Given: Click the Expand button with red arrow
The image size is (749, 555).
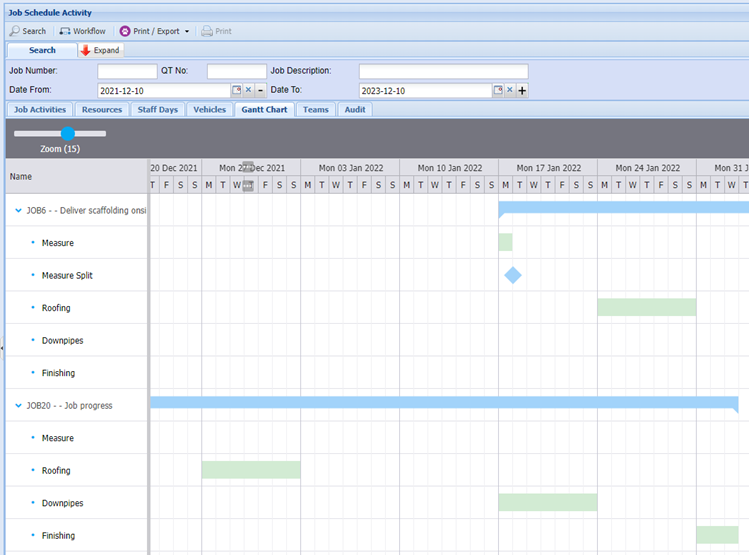Looking at the screenshot, I should [100, 50].
